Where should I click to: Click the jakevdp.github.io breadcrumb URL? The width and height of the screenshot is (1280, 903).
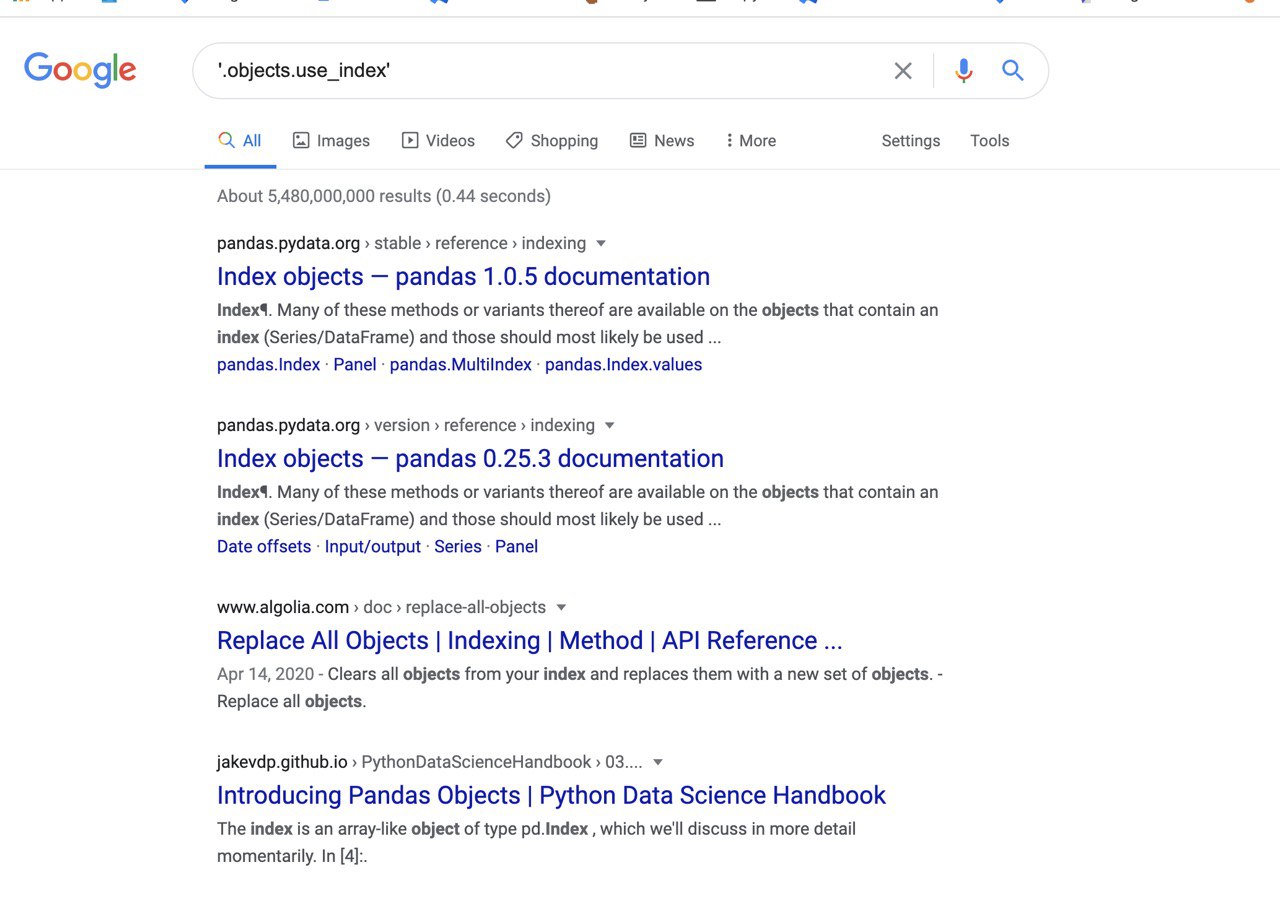(430, 762)
